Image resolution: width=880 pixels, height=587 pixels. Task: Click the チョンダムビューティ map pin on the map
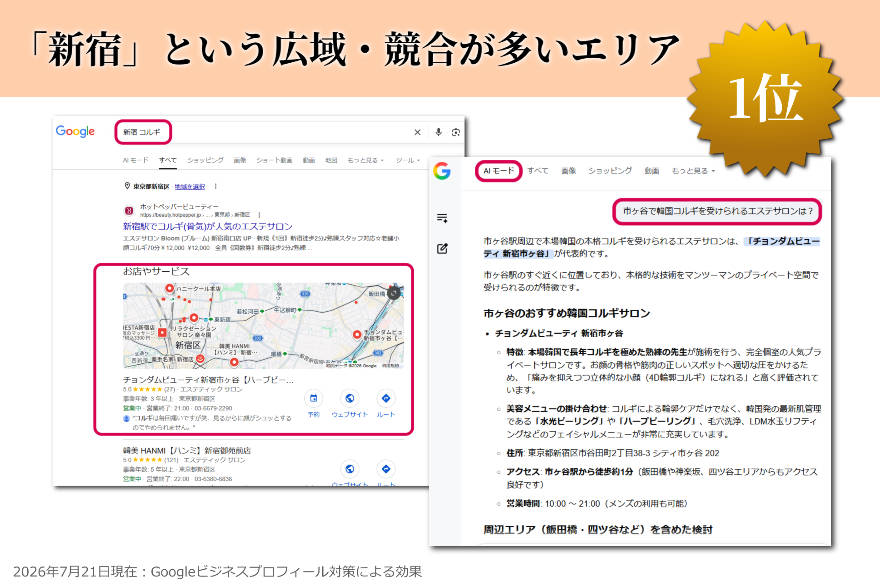356,334
